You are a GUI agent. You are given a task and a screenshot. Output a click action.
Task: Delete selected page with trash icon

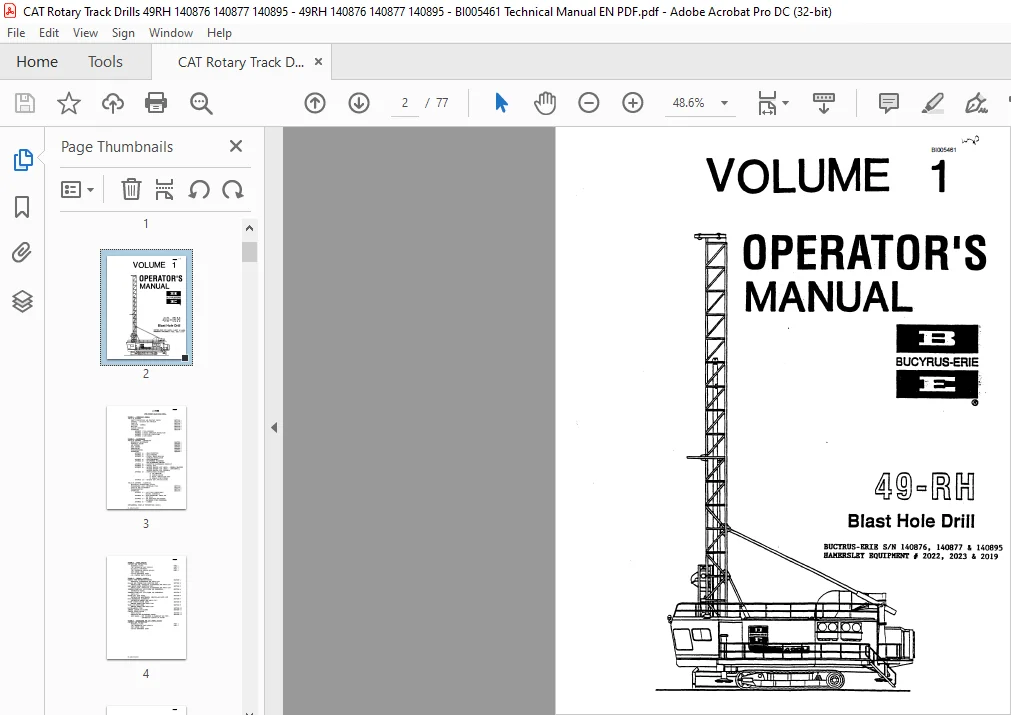click(131, 190)
